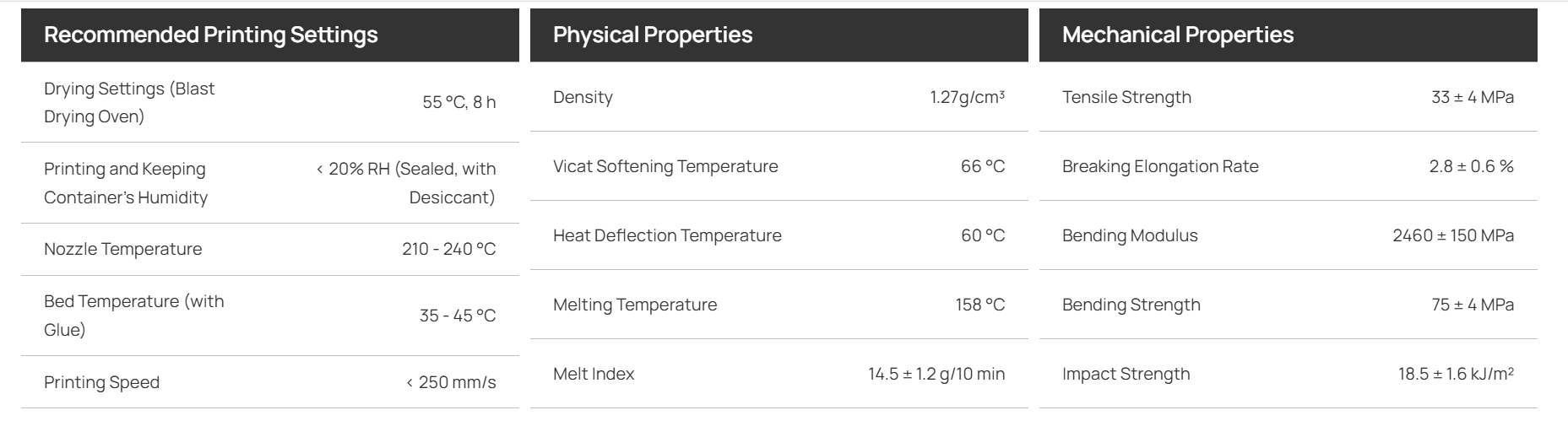This screenshot has height=421, width=1568.
Task: Click the 210 - 240 °C value
Action: [449, 249]
